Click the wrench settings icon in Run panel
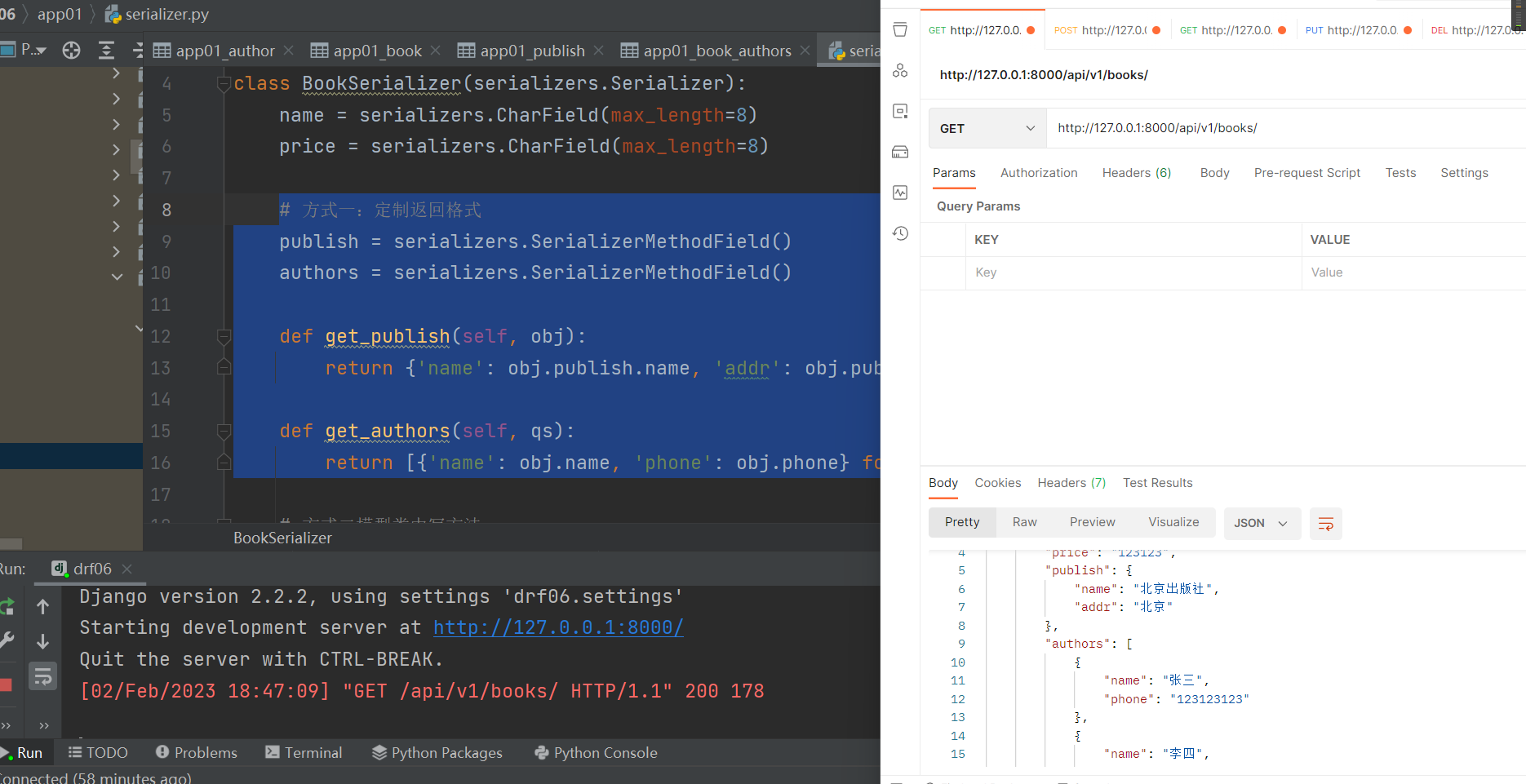Image resolution: width=1526 pixels, height=784 pixels. (7, 641)
